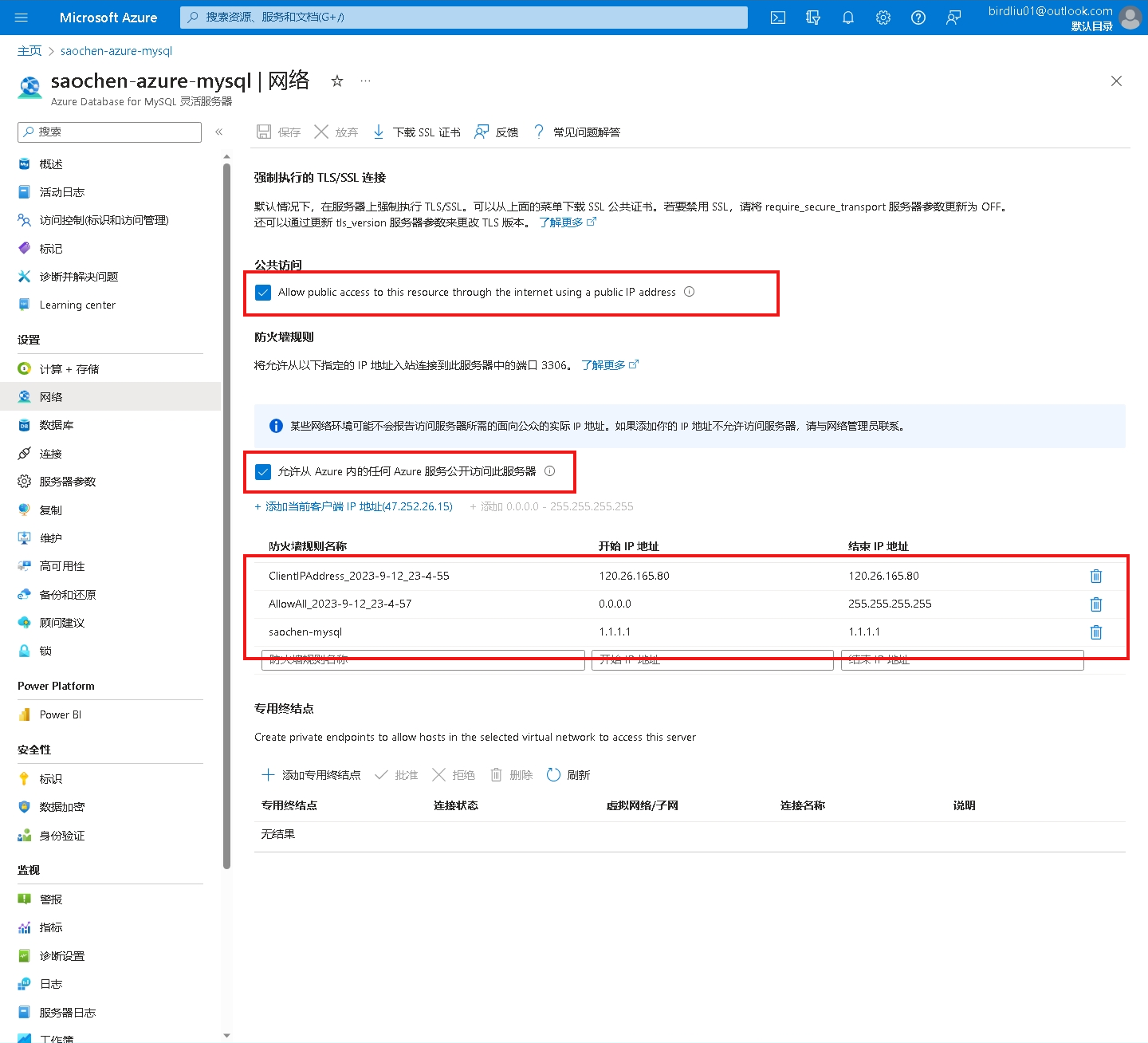Click the new rule start IP address field
This screenshot has width=1148, height=1043.
coord(713,660)
